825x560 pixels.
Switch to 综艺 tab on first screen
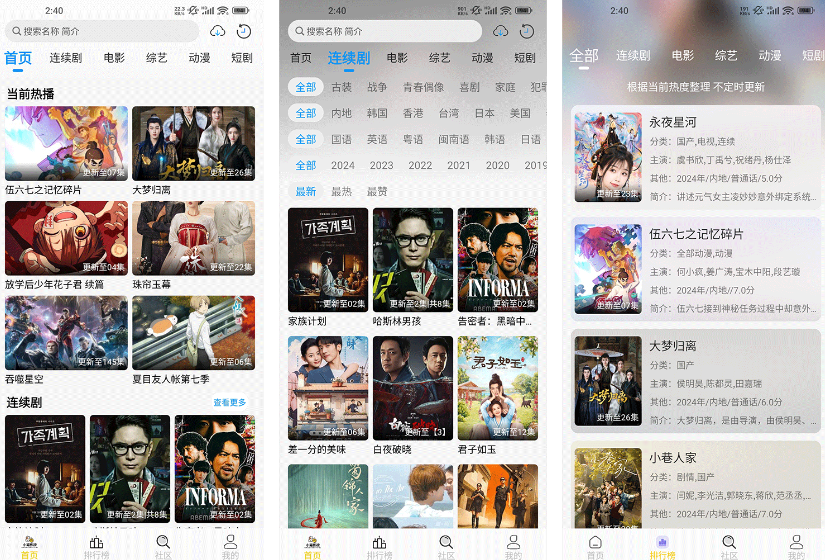(x=157, y=58)
